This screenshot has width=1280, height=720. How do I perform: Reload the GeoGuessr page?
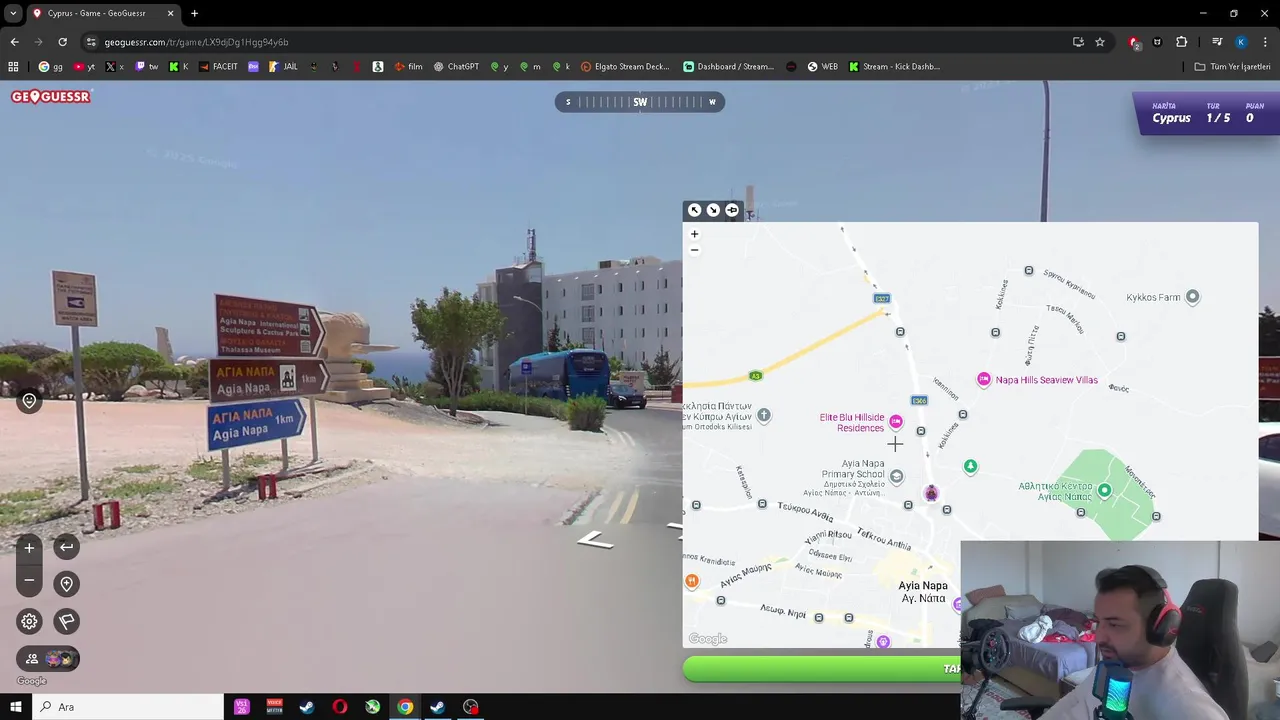pyautogui.click(x=62, y=42)
